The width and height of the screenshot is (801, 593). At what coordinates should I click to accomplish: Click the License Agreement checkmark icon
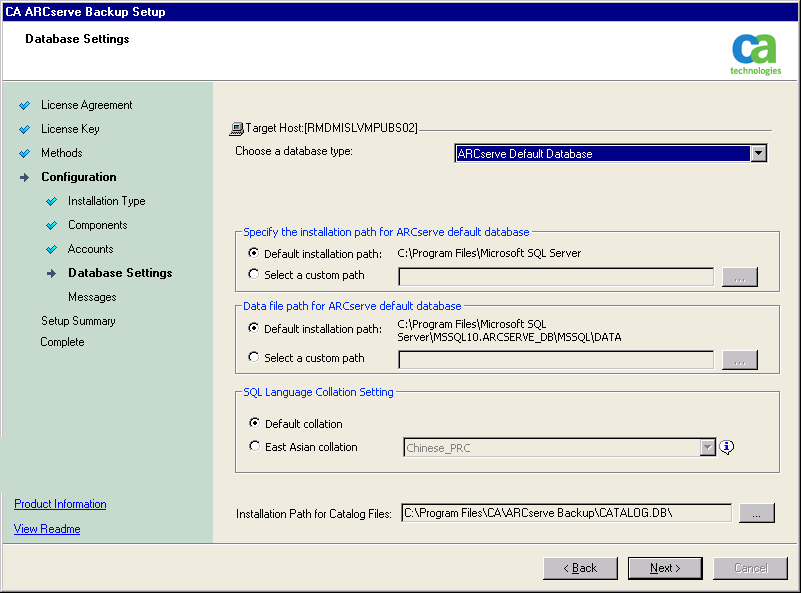click(x=25, y=105)
